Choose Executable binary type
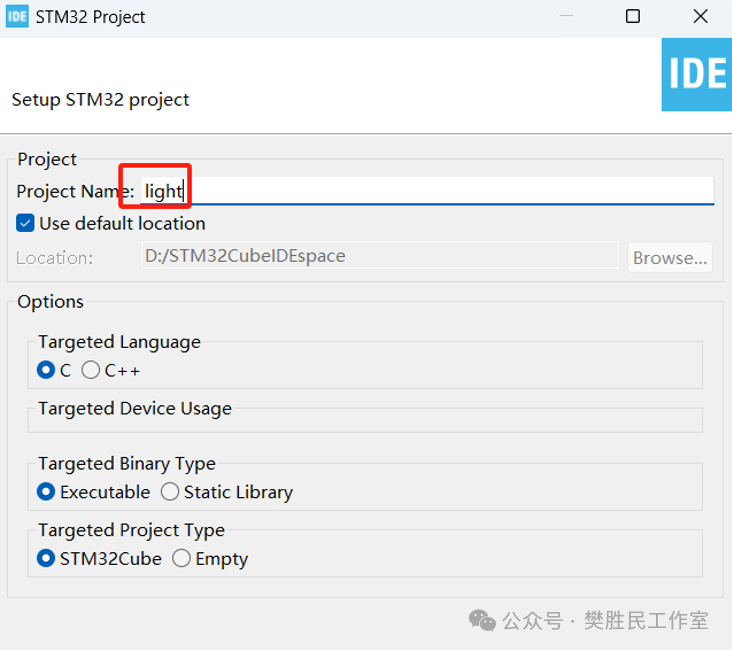This screenshot has width=732, height=650. [x=46, y=492]
